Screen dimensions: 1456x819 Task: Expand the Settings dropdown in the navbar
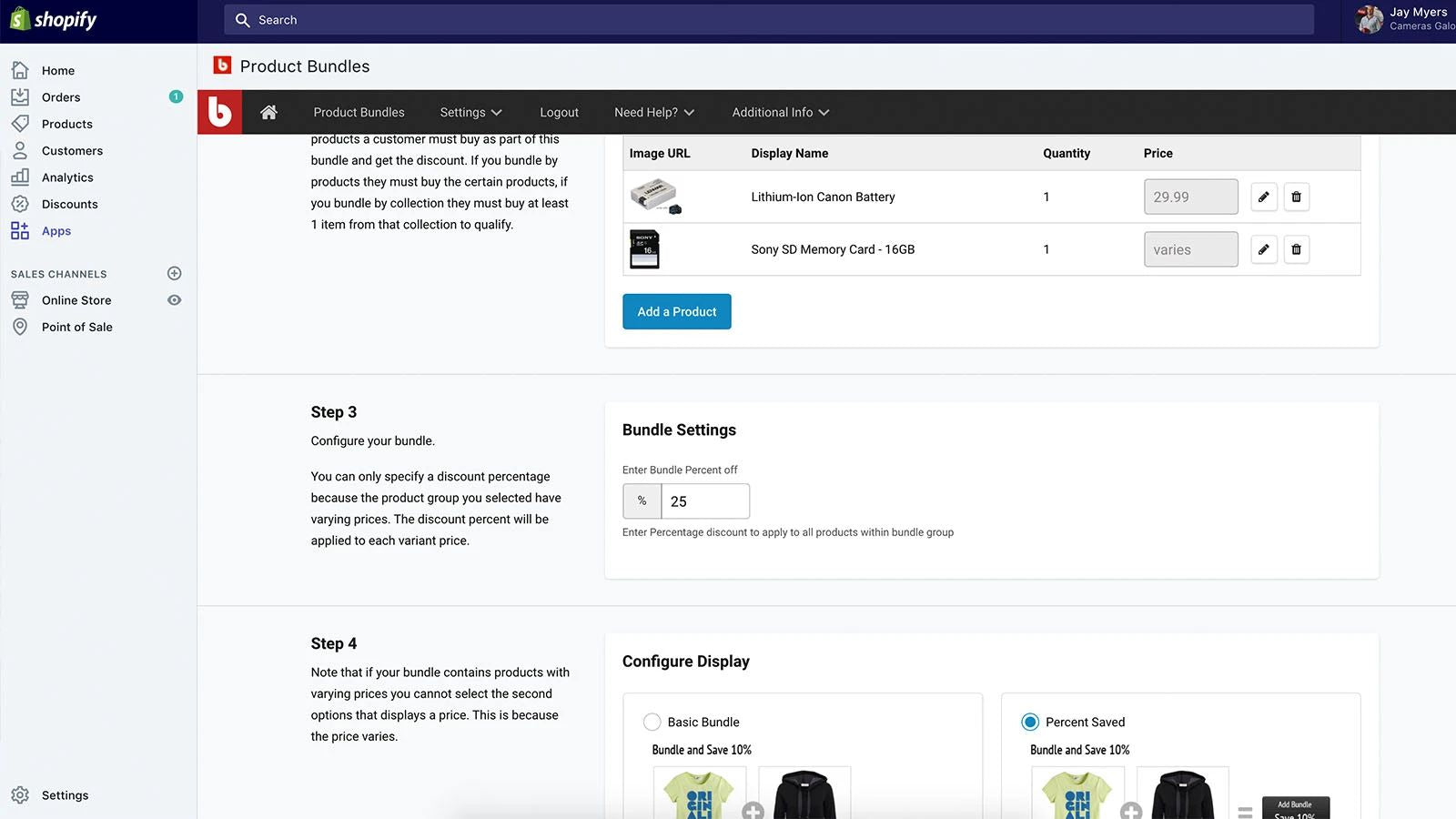coord(470,112)
